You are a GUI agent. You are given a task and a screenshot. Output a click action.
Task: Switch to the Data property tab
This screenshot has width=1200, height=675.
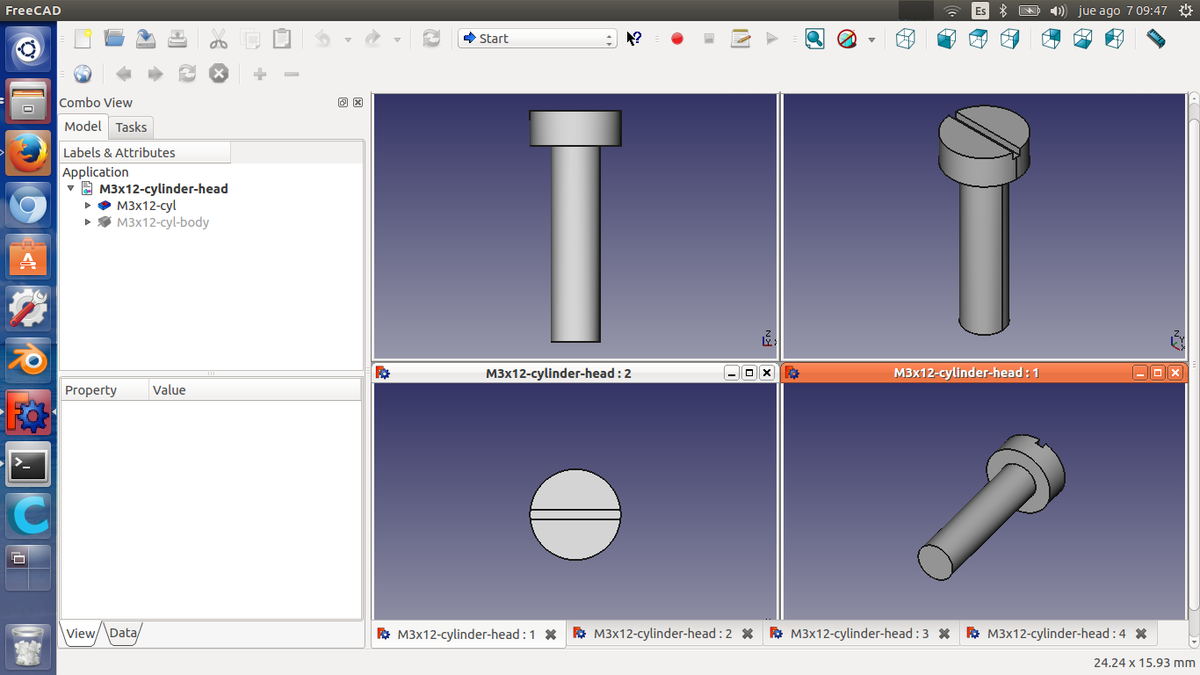tap(123, 633)
